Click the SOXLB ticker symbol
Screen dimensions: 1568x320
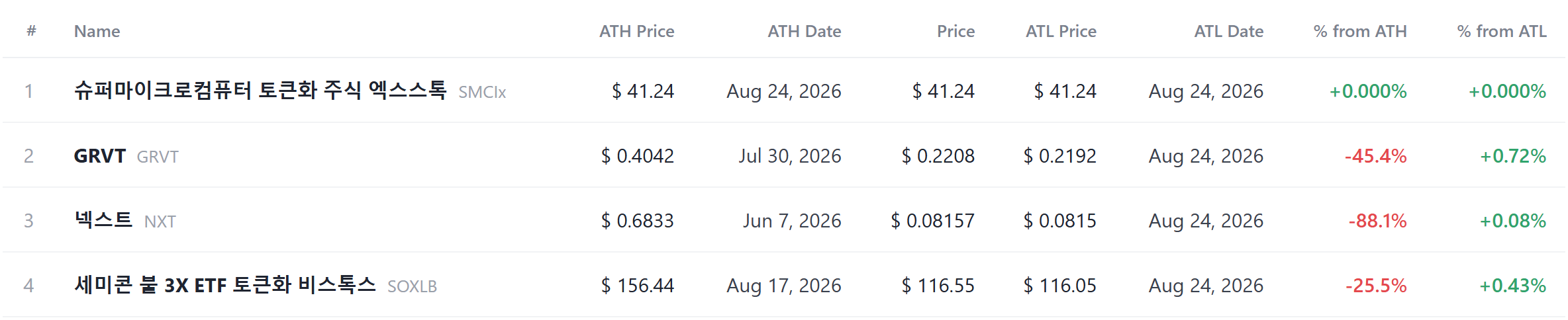tap(412, 286)
